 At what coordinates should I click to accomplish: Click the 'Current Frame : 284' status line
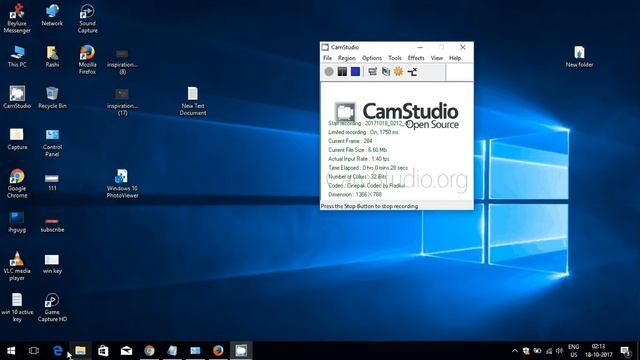[x=350, y=141]
